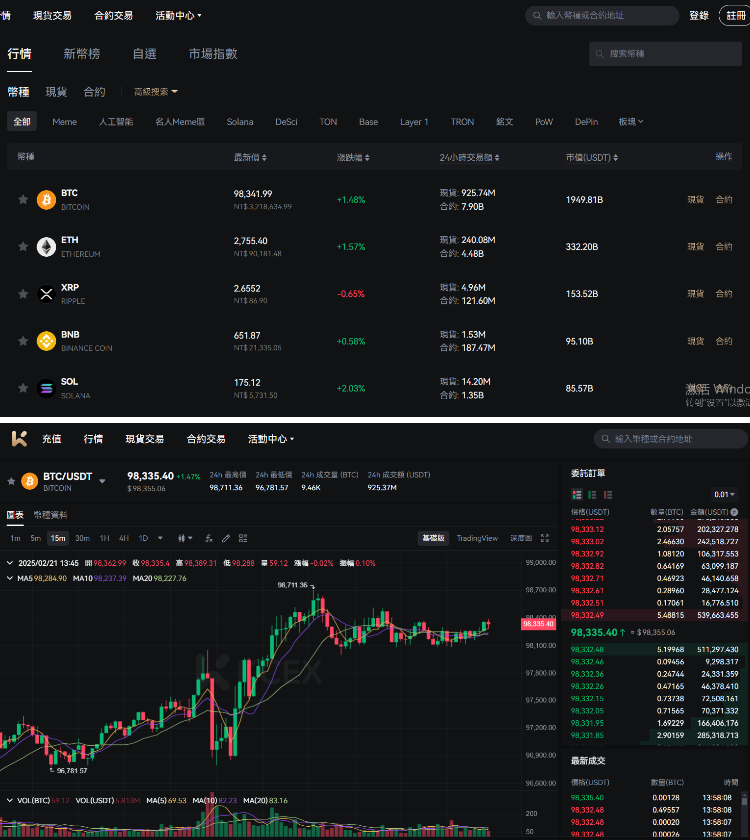Filter coins by Meme category
The width and height of the screenshot is (750, 840).
tap(65, 122)
